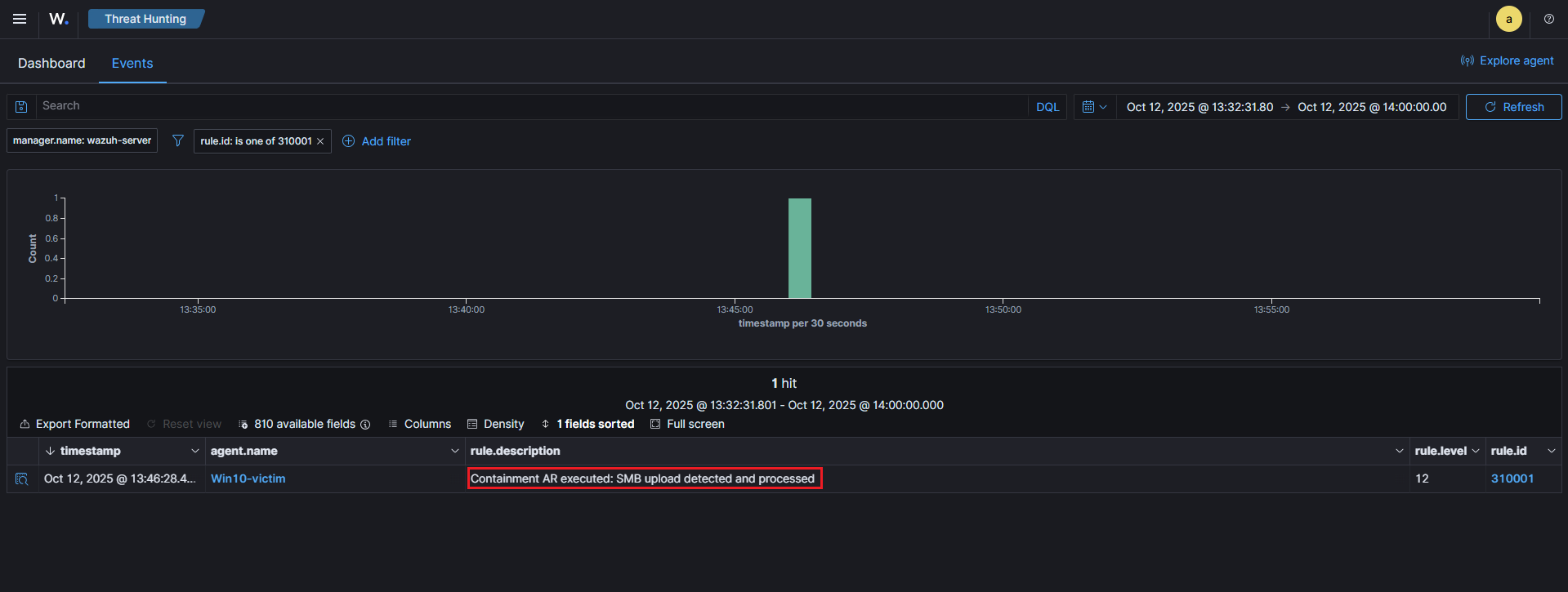Switch to the Dashboard tab
Screen dimensions: 1568x592
point(51,63)
